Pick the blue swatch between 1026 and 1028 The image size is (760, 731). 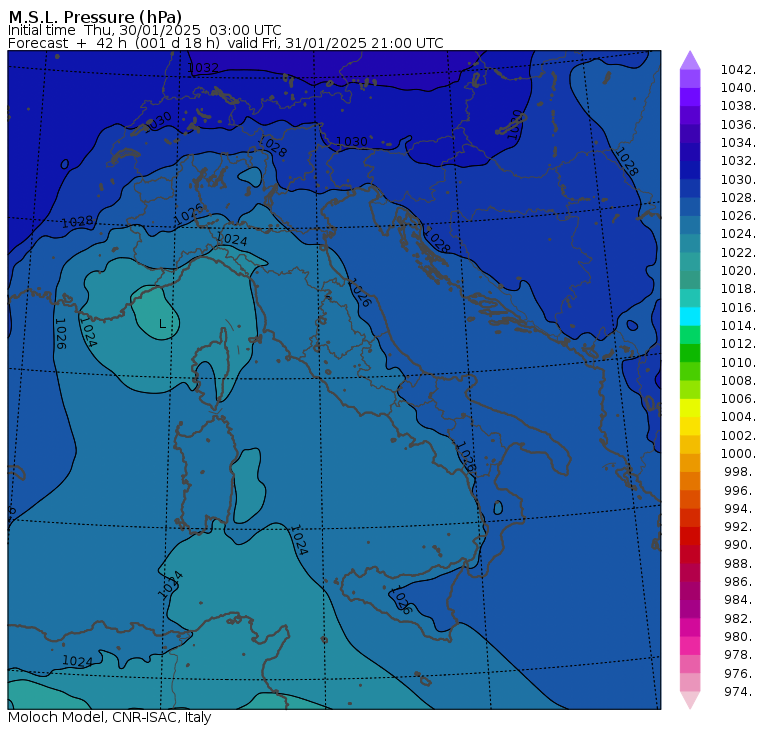(x=690, y=207)
